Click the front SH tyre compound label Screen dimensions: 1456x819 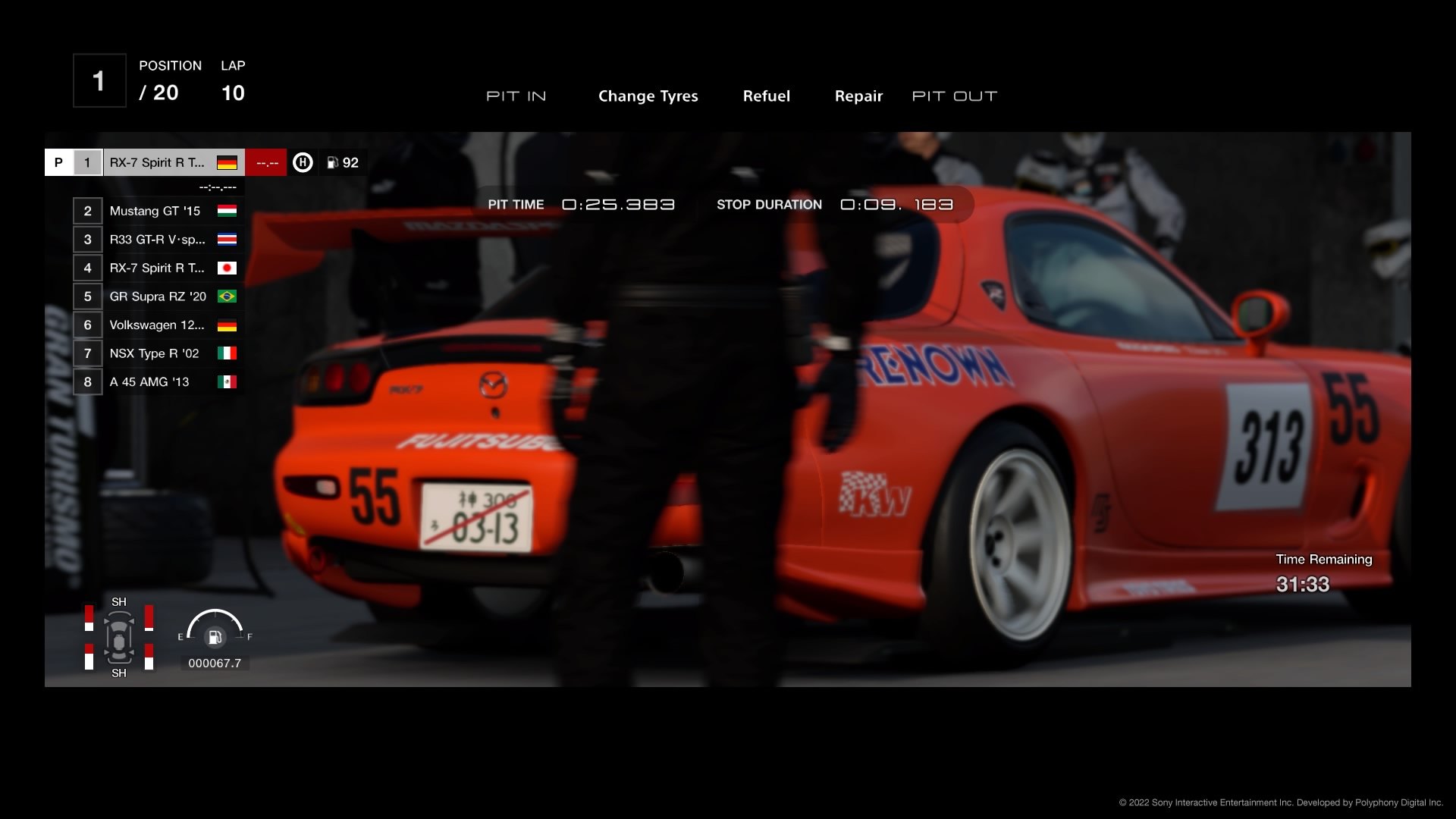(119, 602)
